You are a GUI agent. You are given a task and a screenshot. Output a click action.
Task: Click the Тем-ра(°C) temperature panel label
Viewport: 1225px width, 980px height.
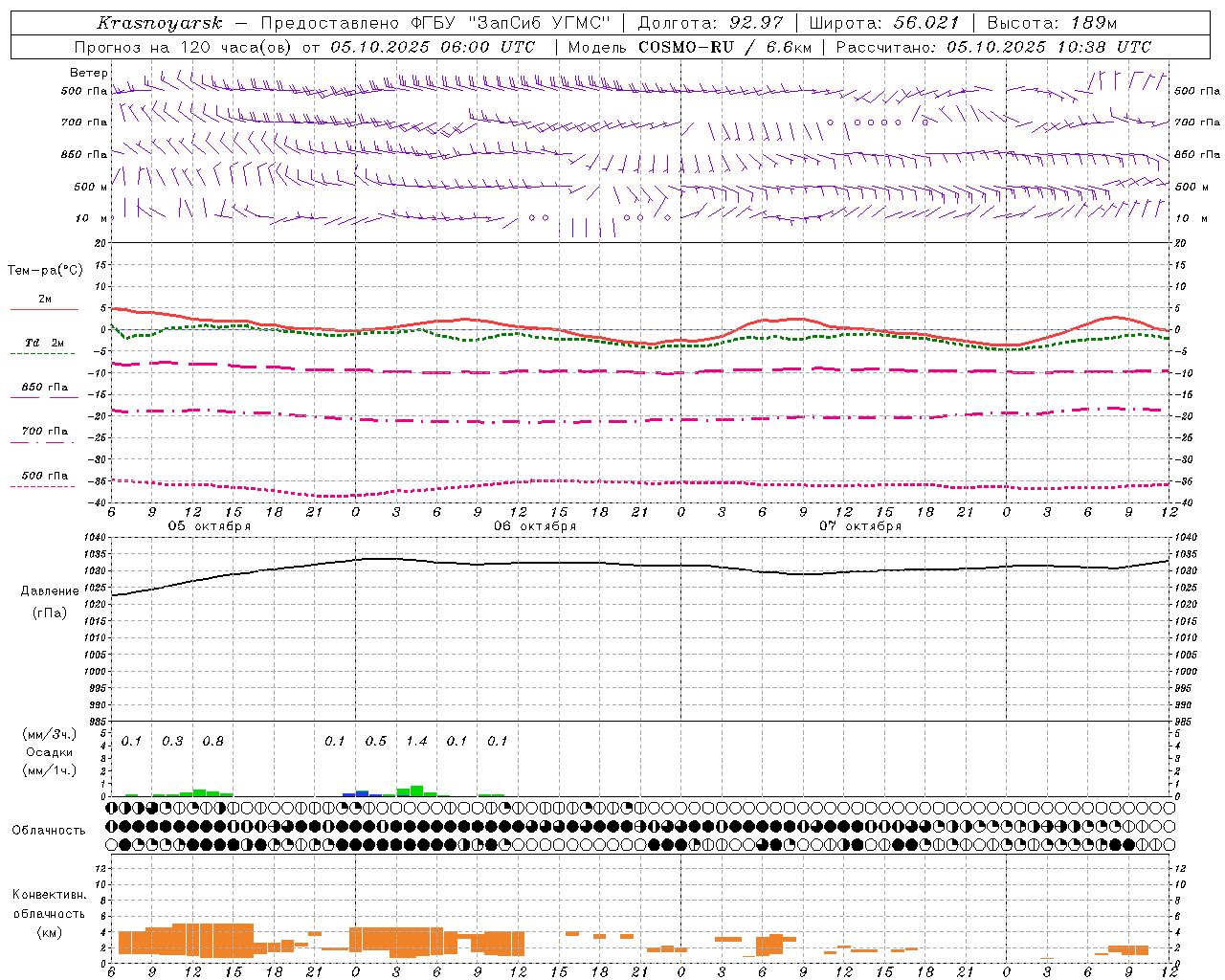pyautogui.click(x=45, y=271)
